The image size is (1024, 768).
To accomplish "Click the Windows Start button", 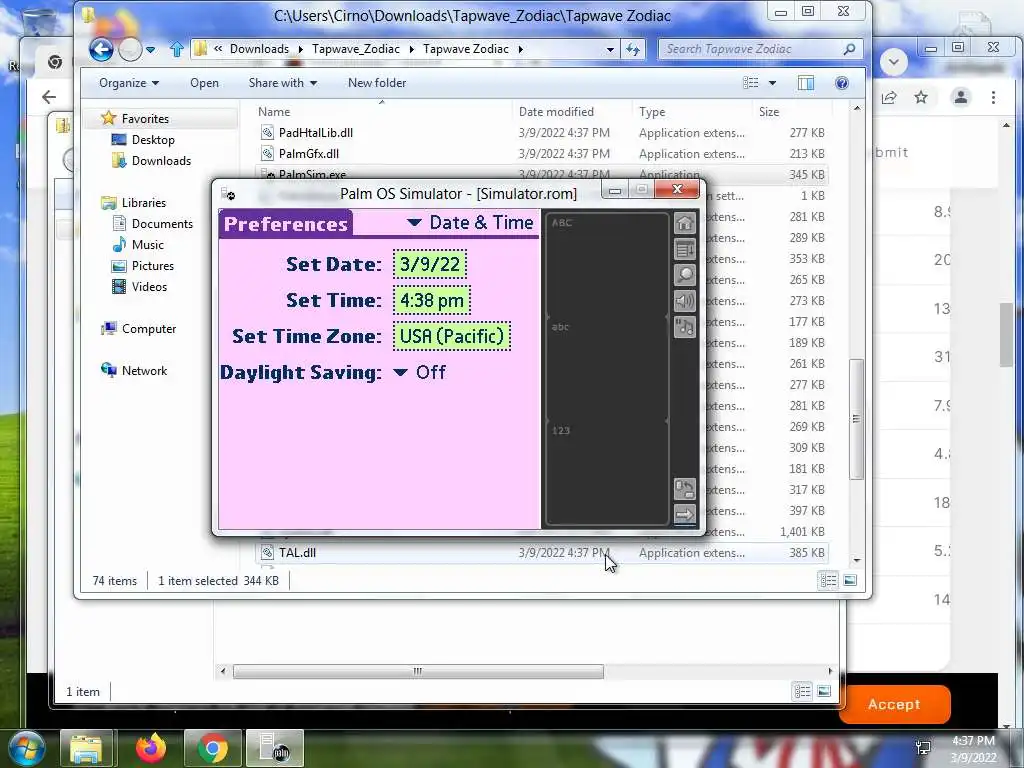I will point(25,748).
